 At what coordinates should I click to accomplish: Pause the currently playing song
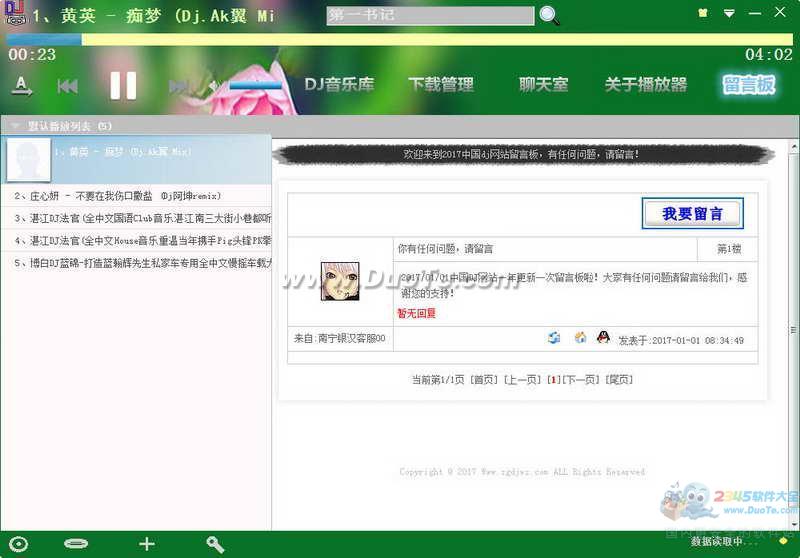pyautogui.click(x=123, y=86)
